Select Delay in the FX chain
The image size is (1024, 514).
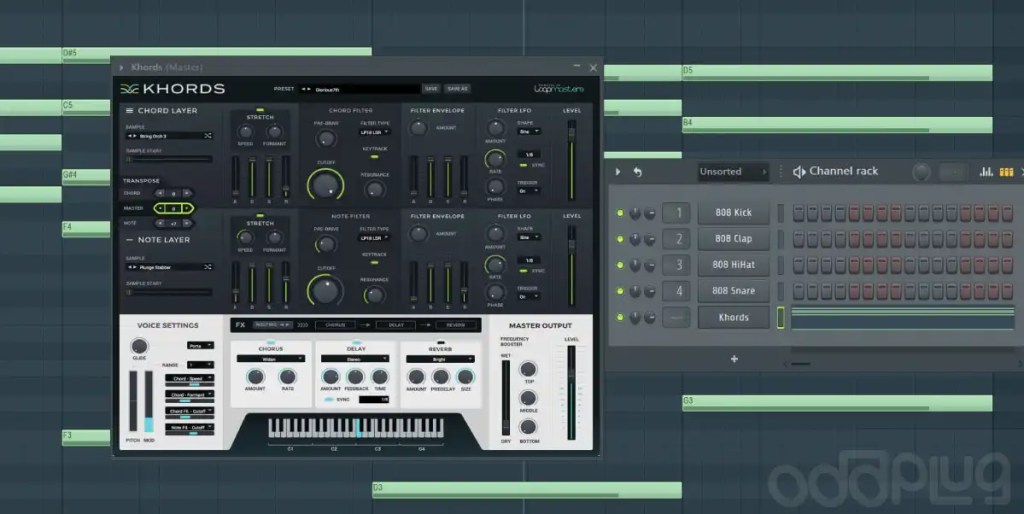(x=396, y=325)
